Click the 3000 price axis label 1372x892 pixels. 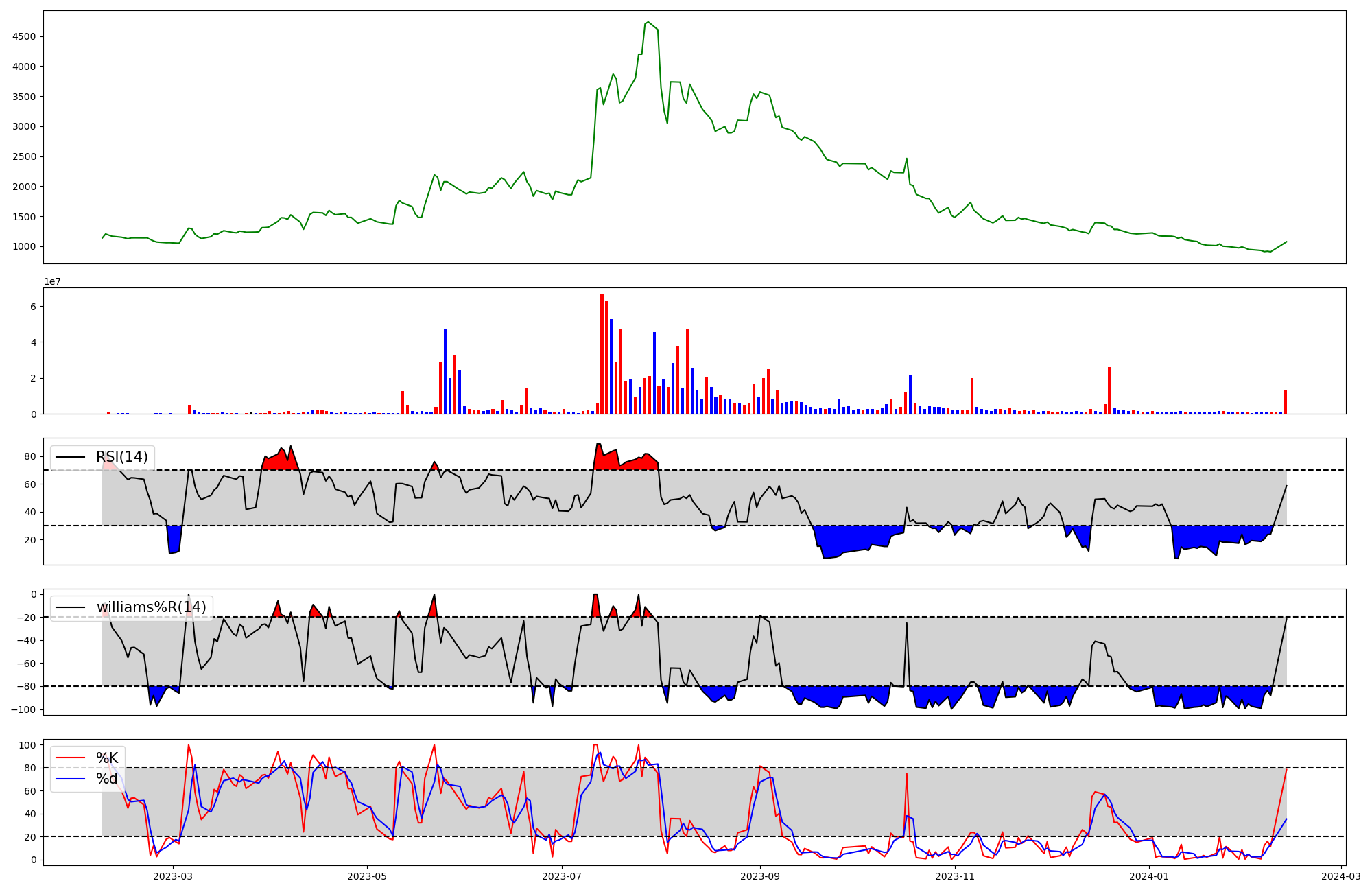(x=25, y=126)
